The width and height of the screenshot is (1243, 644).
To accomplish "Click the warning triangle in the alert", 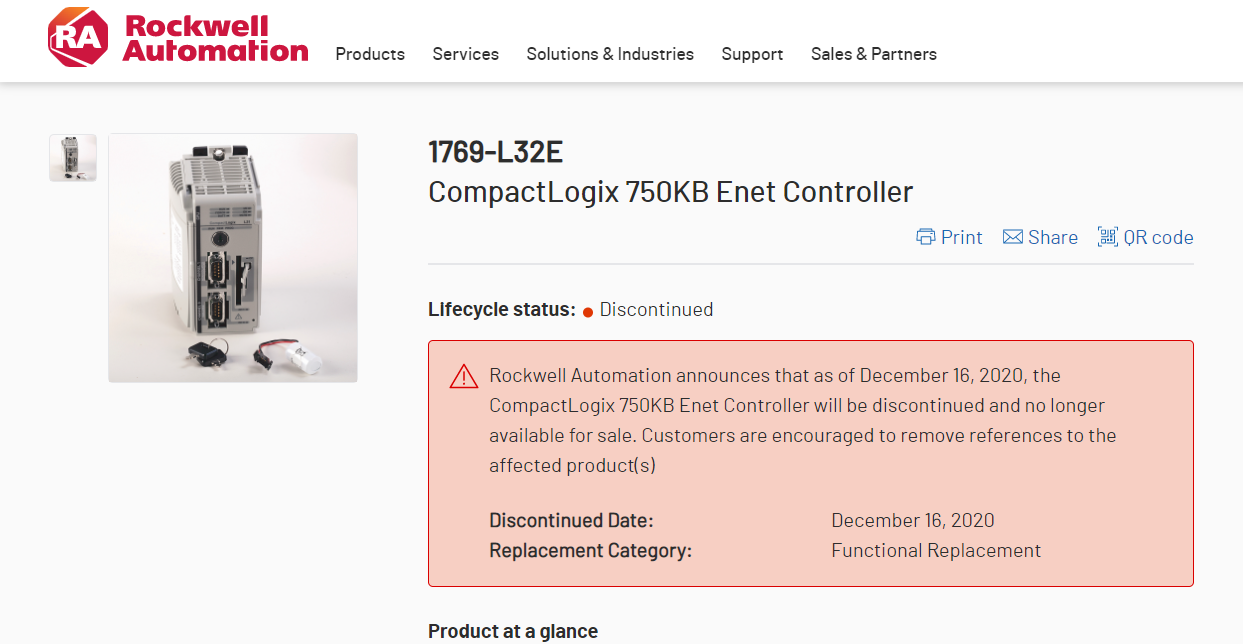I will point(464,377).
